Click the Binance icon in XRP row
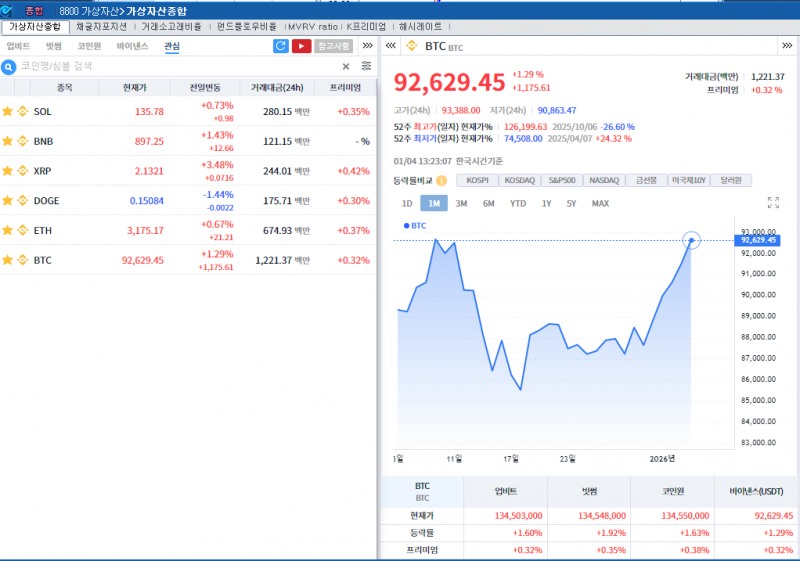This screenshot has height=561, width=800. 22,170
